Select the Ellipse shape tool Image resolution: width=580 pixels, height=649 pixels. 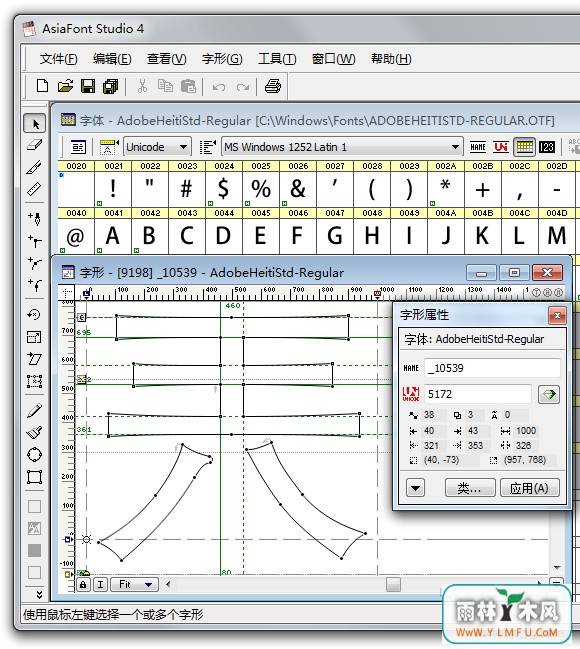pos(34,454)
